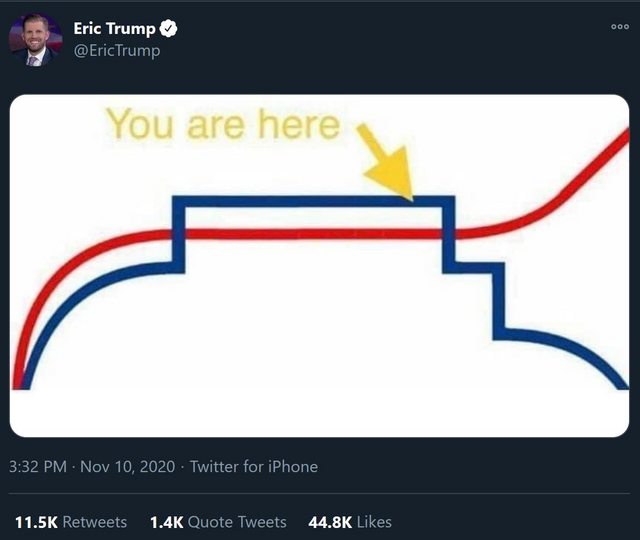Image resolution: width=640 pixels, height=540 pixels.
Task: View the Retweets list
Action: 94,522
